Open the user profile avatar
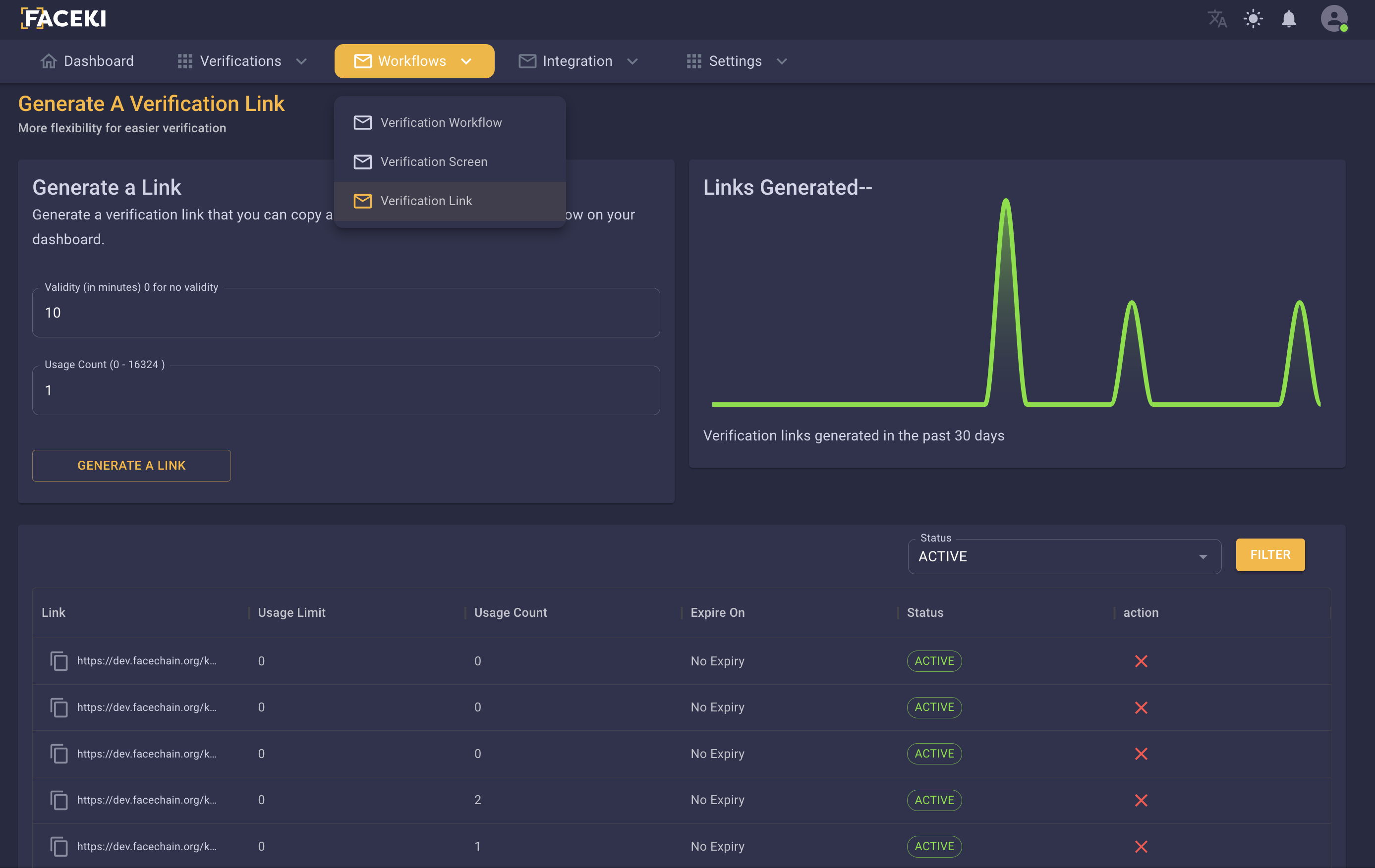This screenshot has width=1375, height=868. pyautogui.click(x=1334, y=19)
